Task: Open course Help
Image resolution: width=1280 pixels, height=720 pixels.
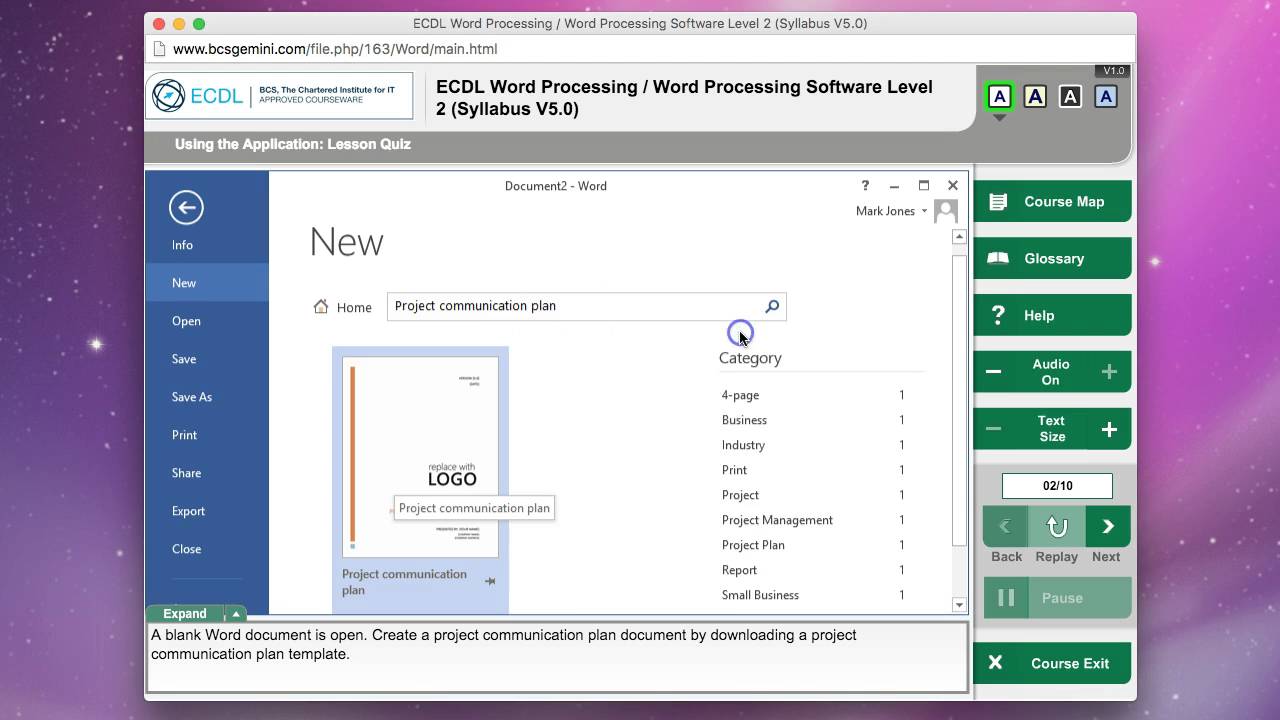Action: [1054, 315]
